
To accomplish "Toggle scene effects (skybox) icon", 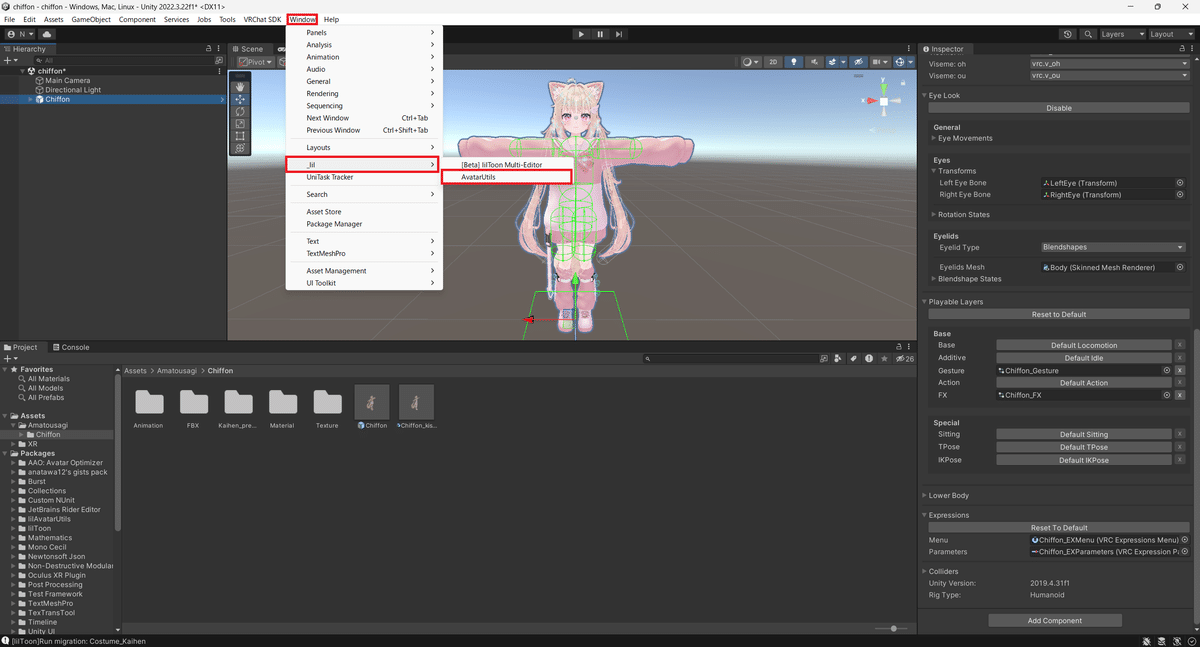I will coord(834,62).
